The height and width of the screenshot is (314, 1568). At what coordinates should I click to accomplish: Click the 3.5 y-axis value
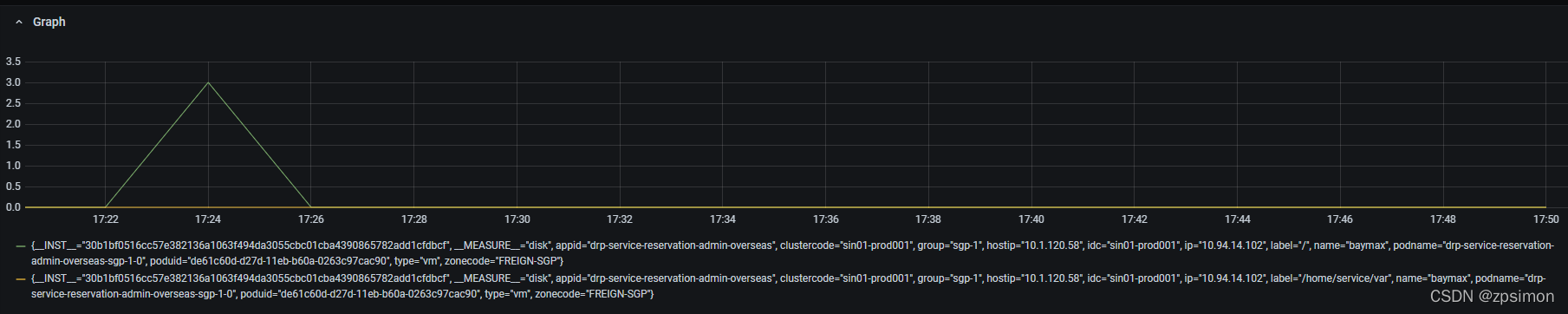pos(13,62)
